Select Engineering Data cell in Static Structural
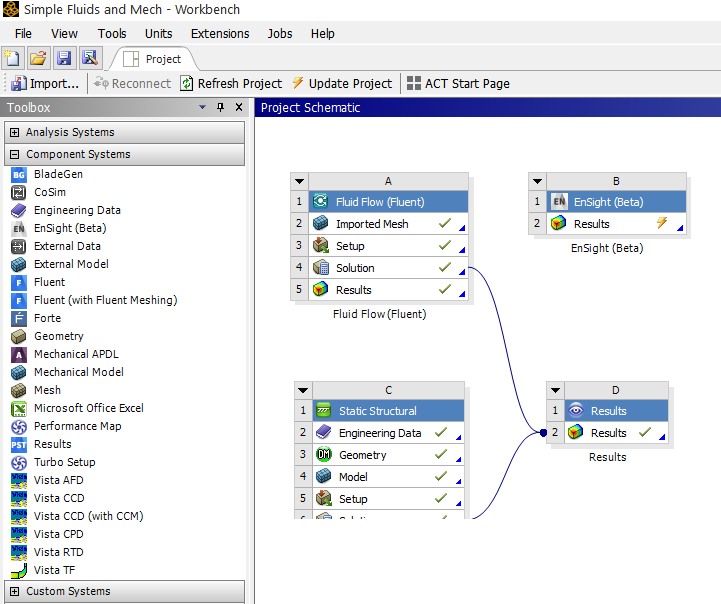Image resolution: width=721 pixels, height=604 pixels. point(388,433)
